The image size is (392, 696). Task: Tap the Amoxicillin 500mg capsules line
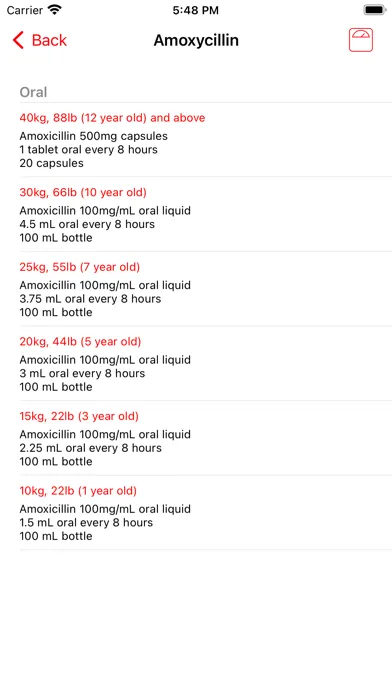(x=94, y=136)
